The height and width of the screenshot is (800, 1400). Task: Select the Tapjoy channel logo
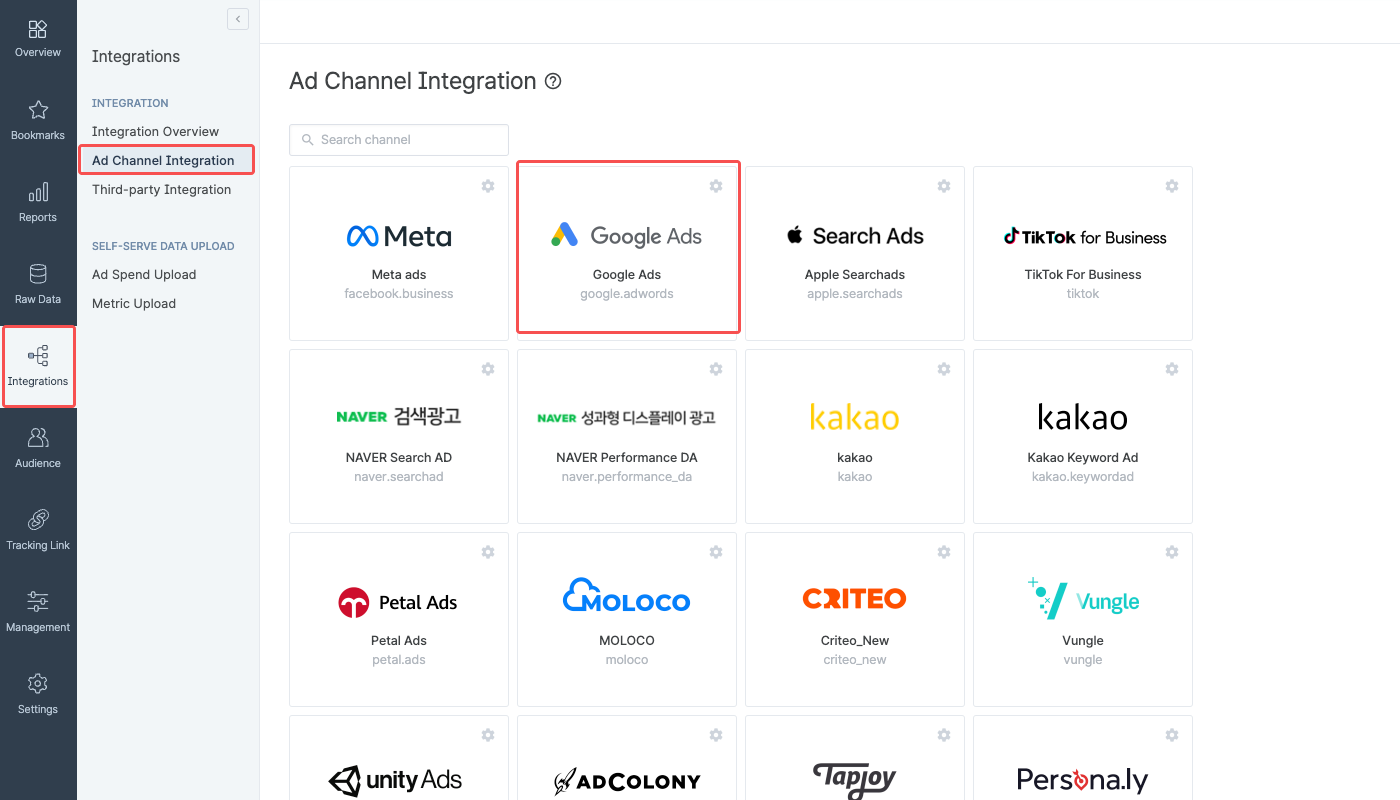(x=855, y=780)
